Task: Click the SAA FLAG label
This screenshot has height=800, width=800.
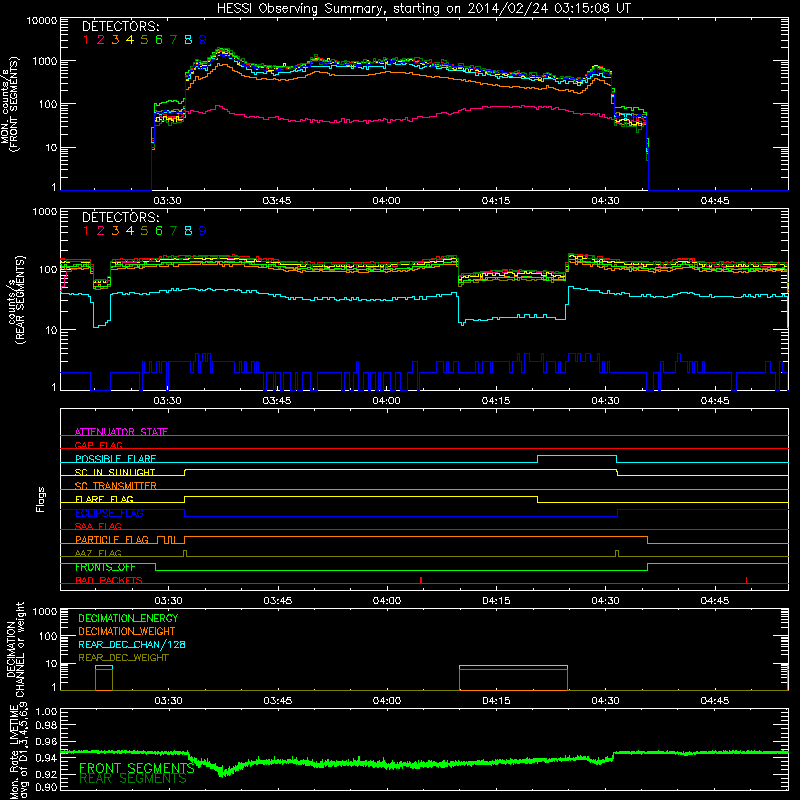Action: [98, 526]
